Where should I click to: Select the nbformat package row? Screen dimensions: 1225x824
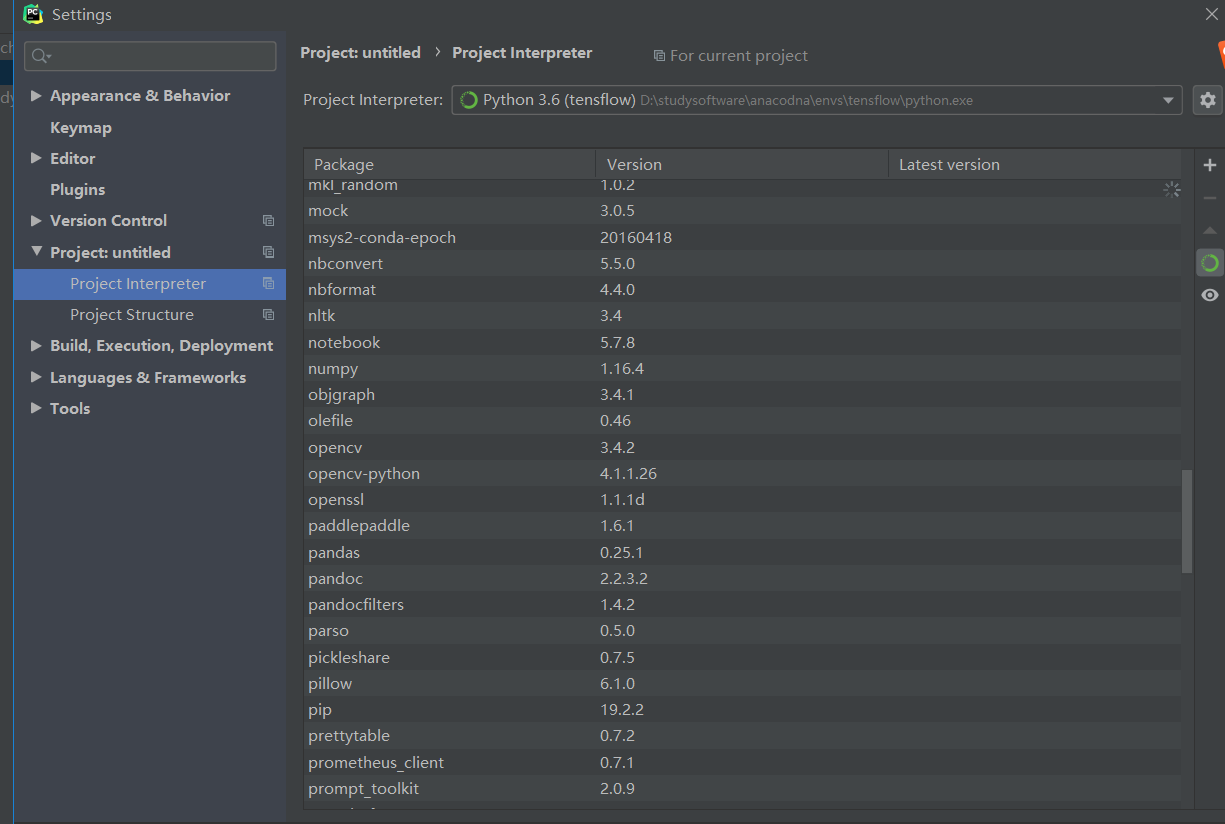[743, 290]
